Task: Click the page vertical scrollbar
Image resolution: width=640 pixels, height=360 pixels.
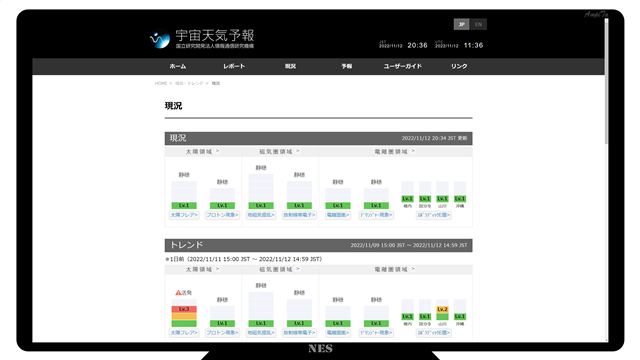Action: click(x=606, y=82)
